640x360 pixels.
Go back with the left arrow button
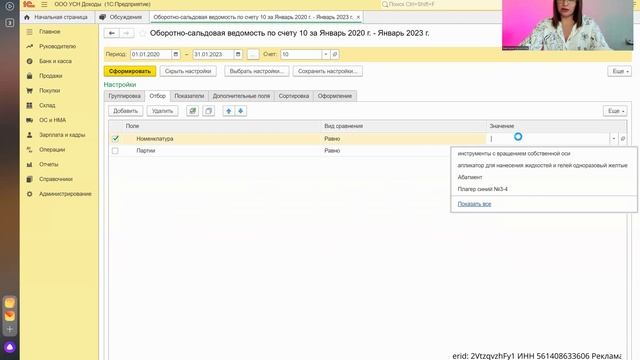click(111, 33)
